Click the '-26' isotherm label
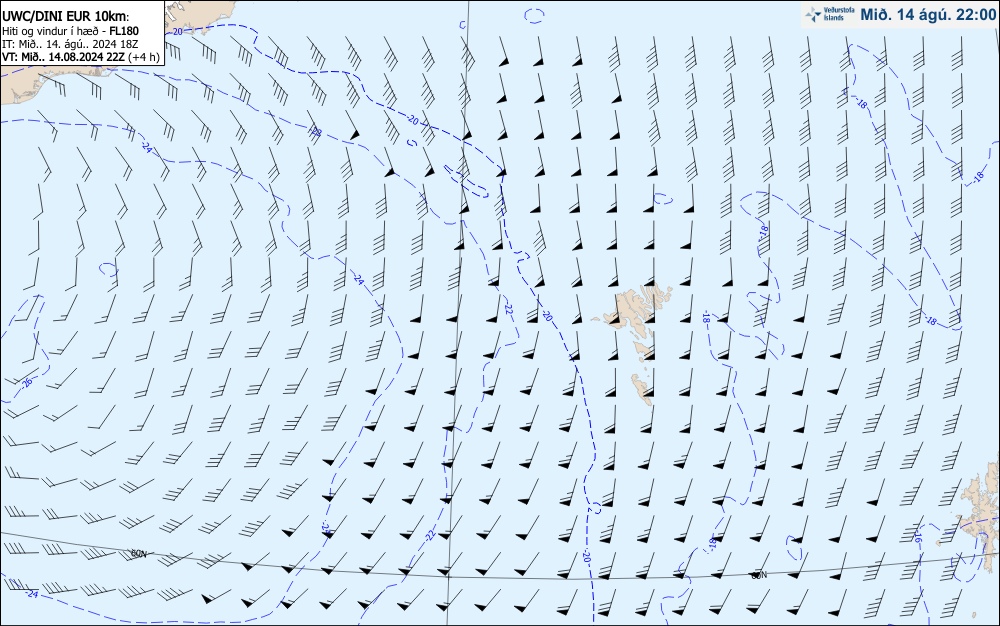Image resolution: width=1000 pixels, height=626 pixels. (x=26, y=383)
